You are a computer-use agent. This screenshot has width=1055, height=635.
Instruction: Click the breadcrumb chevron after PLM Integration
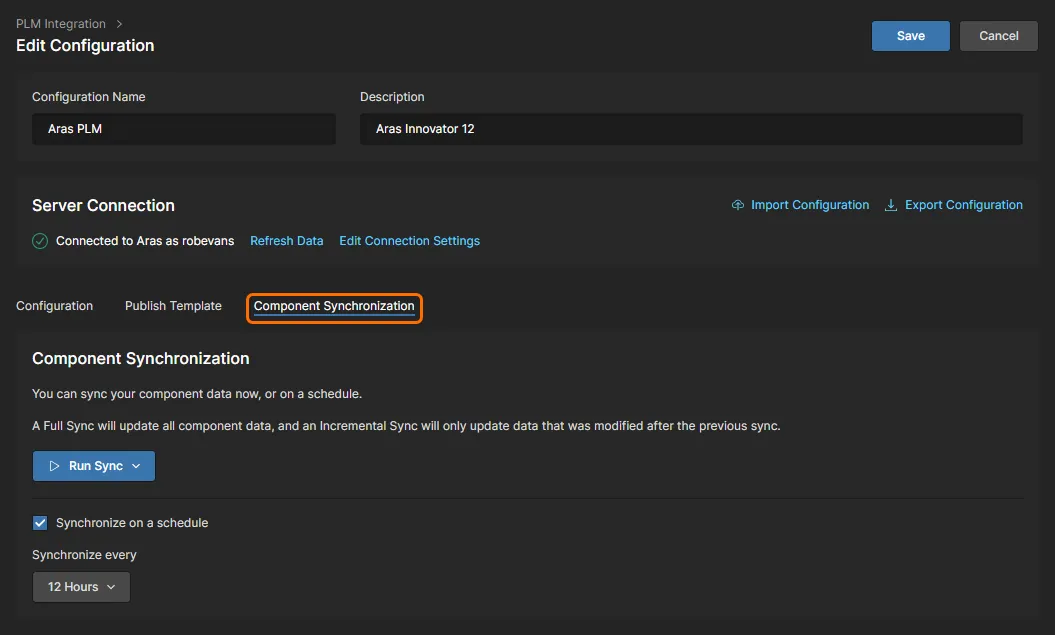[x=120, y=23]
